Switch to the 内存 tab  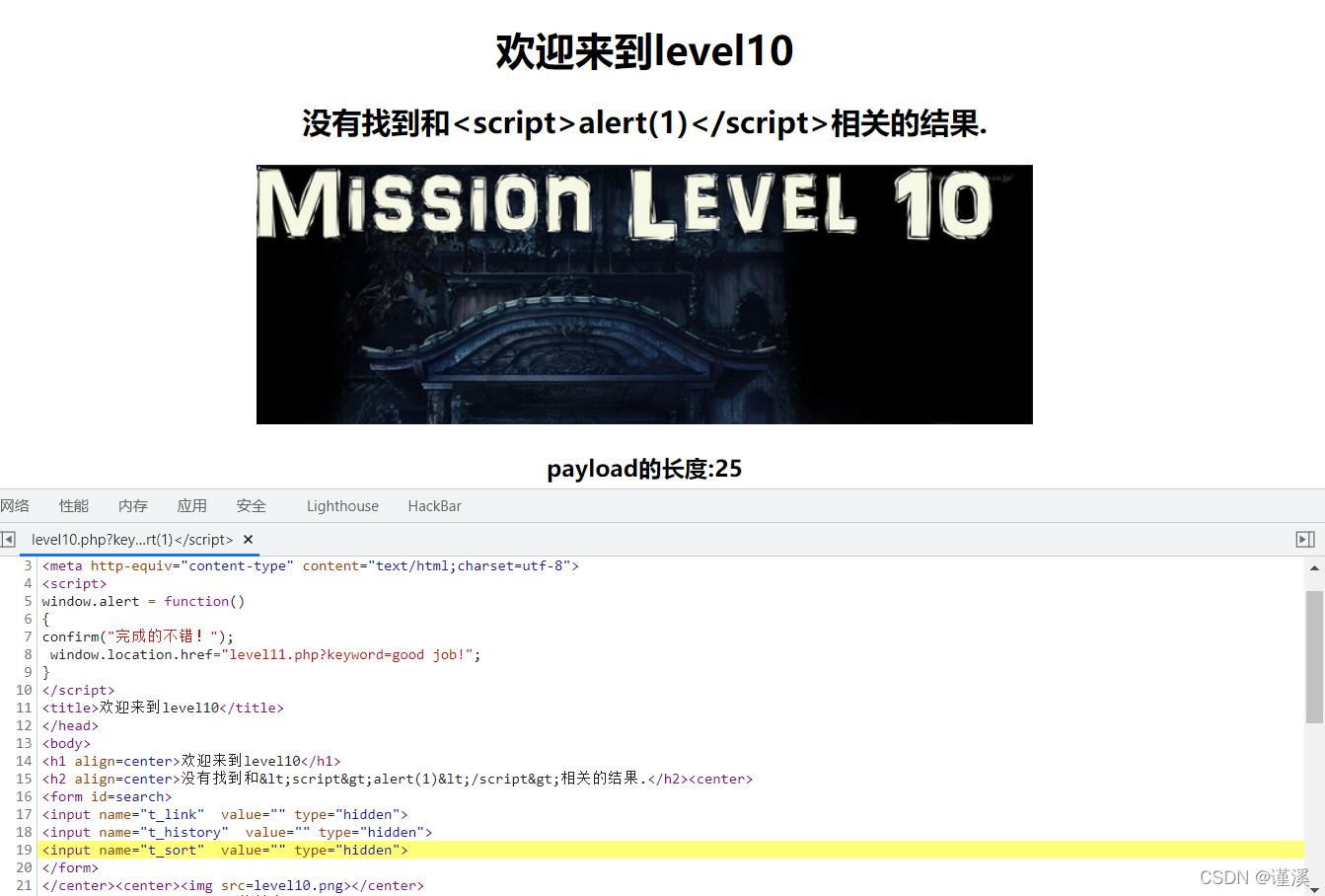coord(133,506)
